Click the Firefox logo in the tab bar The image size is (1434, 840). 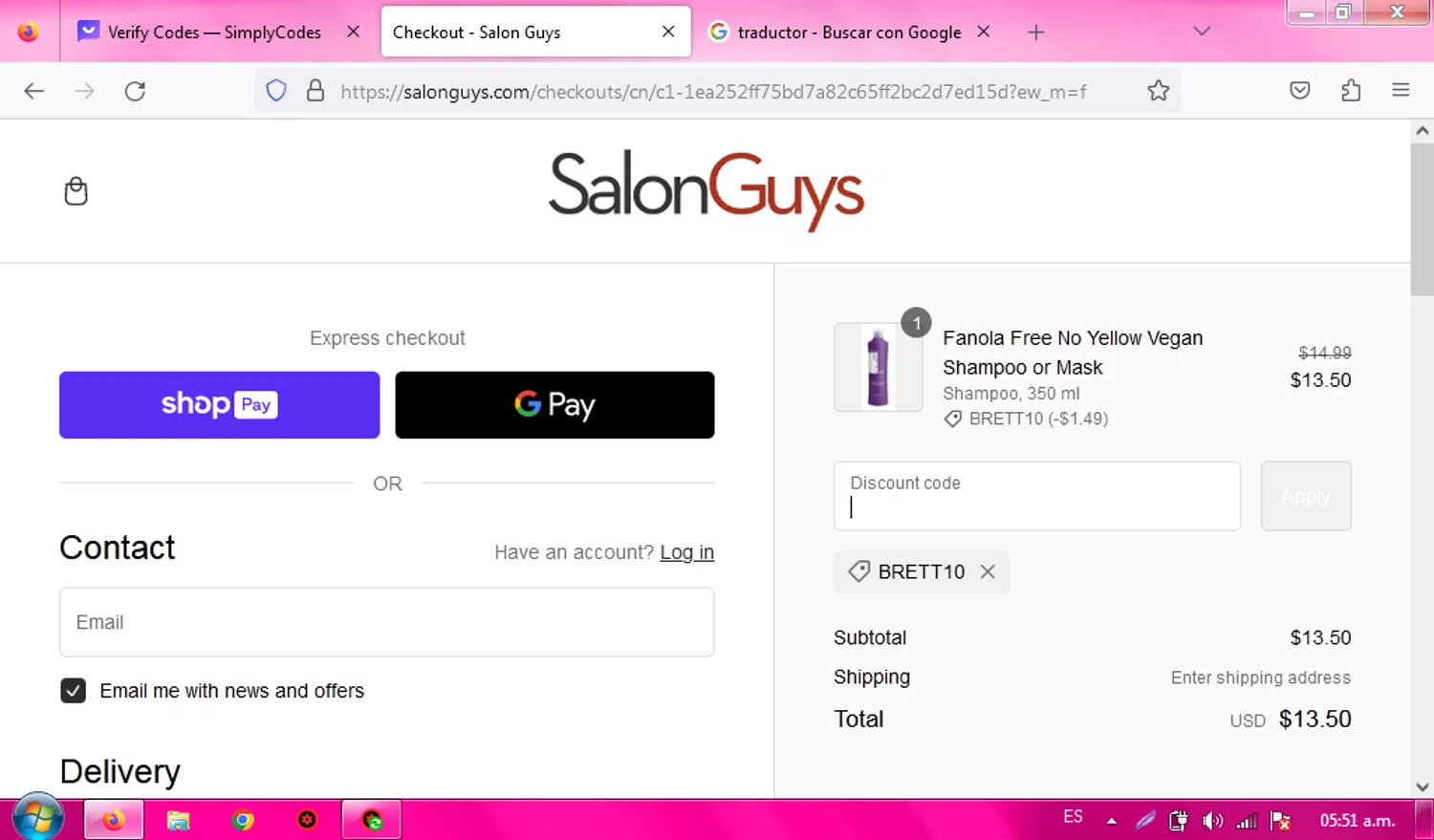pos(29,32)
